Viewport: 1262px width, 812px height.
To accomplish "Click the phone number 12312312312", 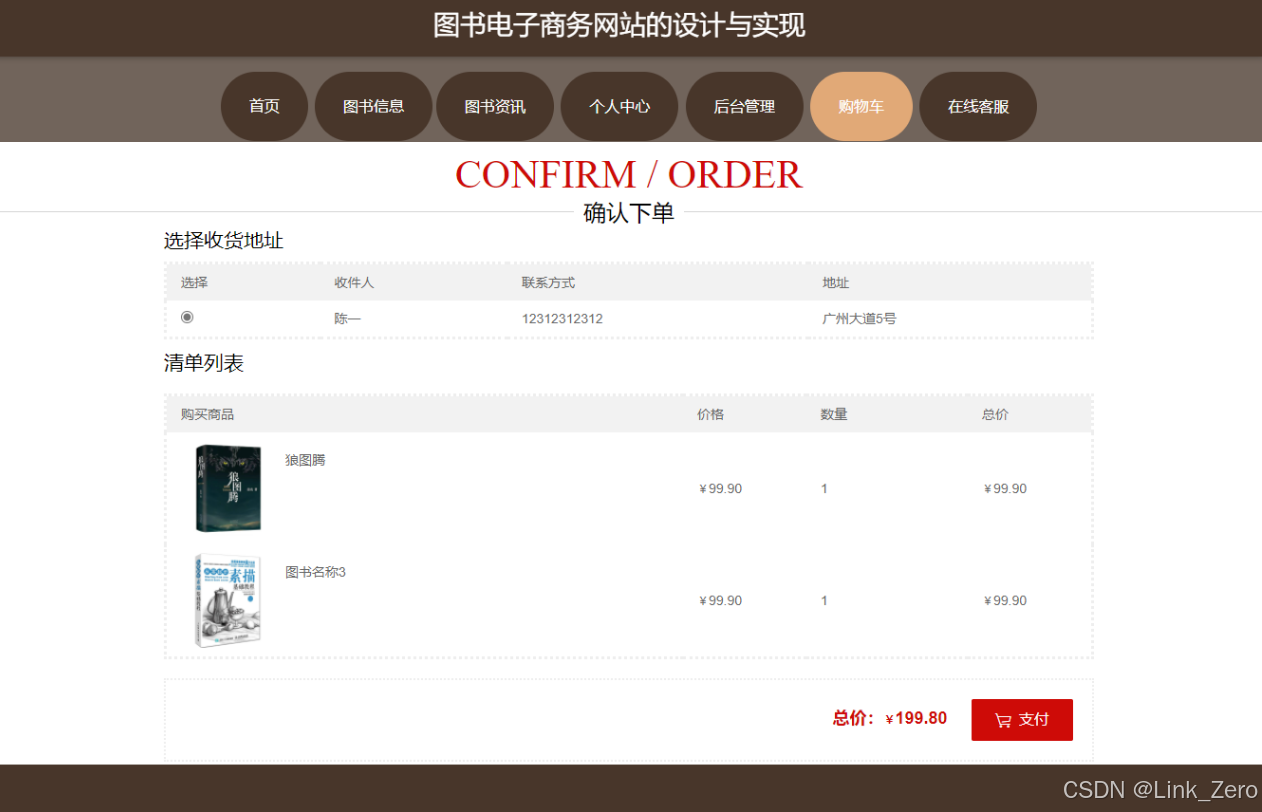I will click(x=562, y=319).
